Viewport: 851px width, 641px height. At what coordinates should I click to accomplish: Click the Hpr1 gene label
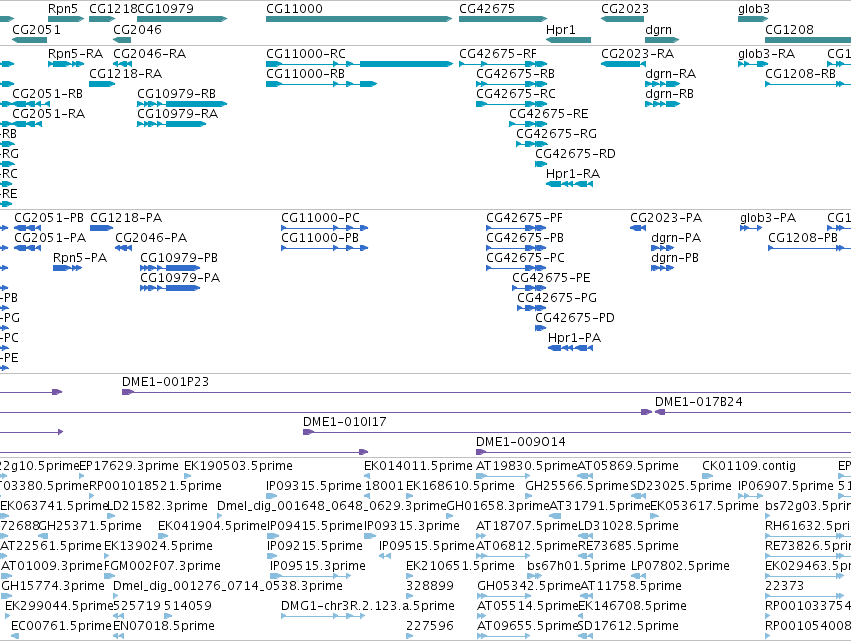[561, 29]
